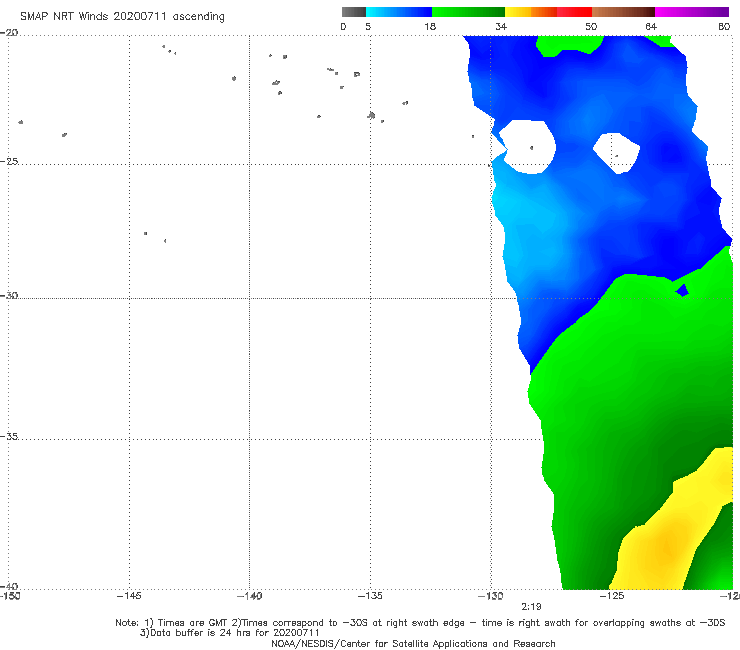
Task: Click the '-145' longitude axis label
Action: click(129, 596)
